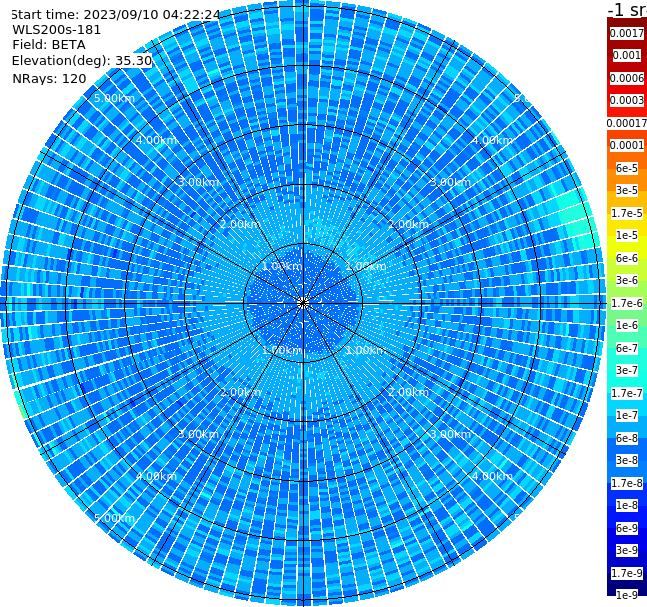Viewport: 647px width, 607px height.
Task: Click the 6e-7 colorbar tick
Action: pyautogui.click(x=627, y=348)
